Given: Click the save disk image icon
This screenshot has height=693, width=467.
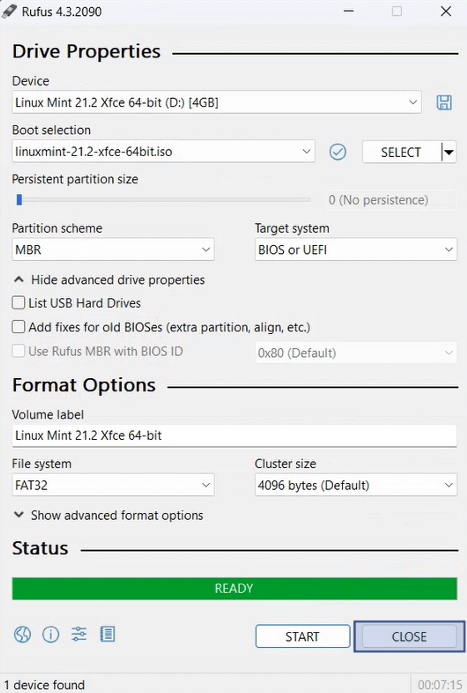Looking at the screenshot, I should (x=444, y=103).
